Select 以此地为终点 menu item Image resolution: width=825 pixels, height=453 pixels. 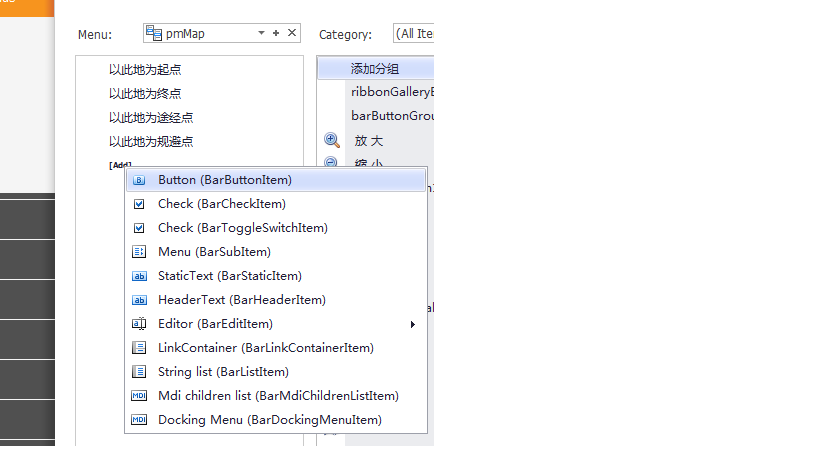point(145,94)
